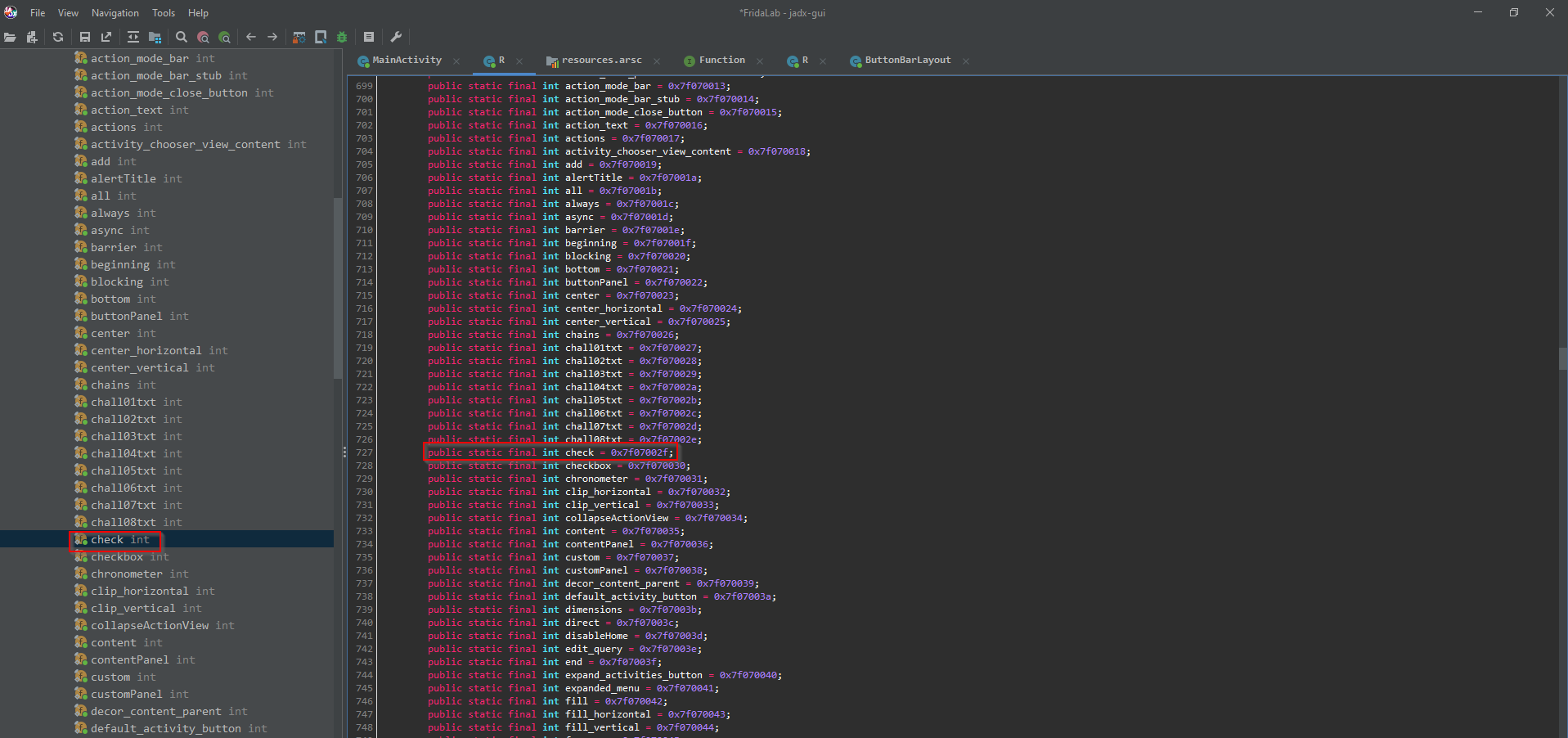Click field icon next to customPanel
The height and width of the screenshot is (738, 1568).
click(x=81, y=693)
